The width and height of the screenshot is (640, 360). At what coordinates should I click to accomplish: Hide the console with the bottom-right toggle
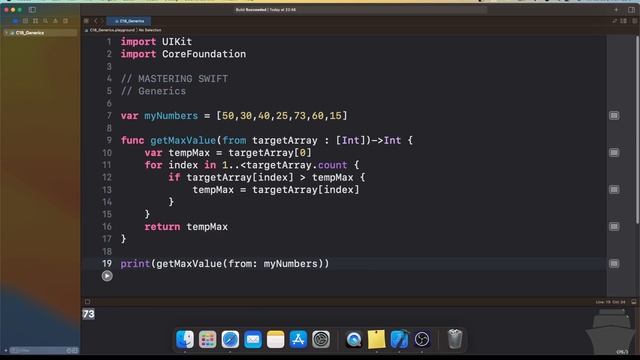[x=633, y=302]
